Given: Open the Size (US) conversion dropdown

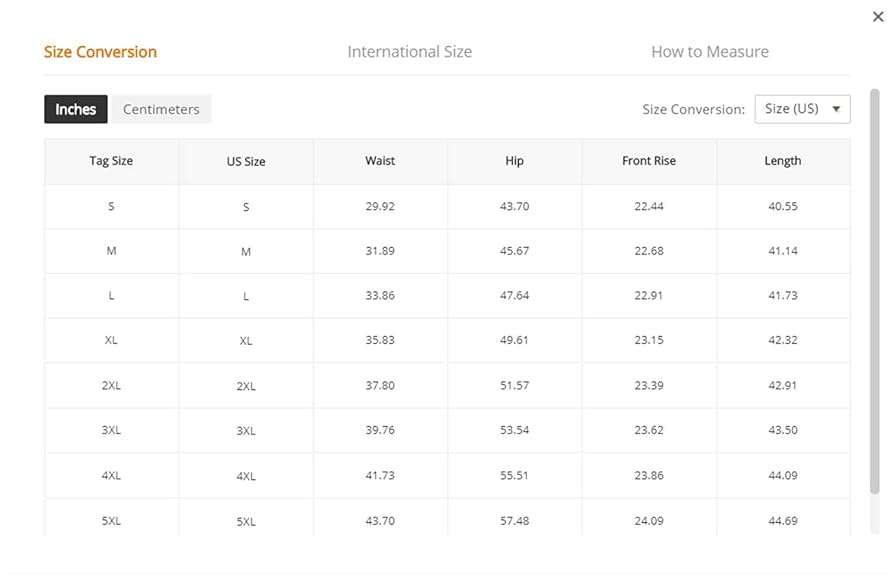Looking at the screenshot, I should click(802, 109).
